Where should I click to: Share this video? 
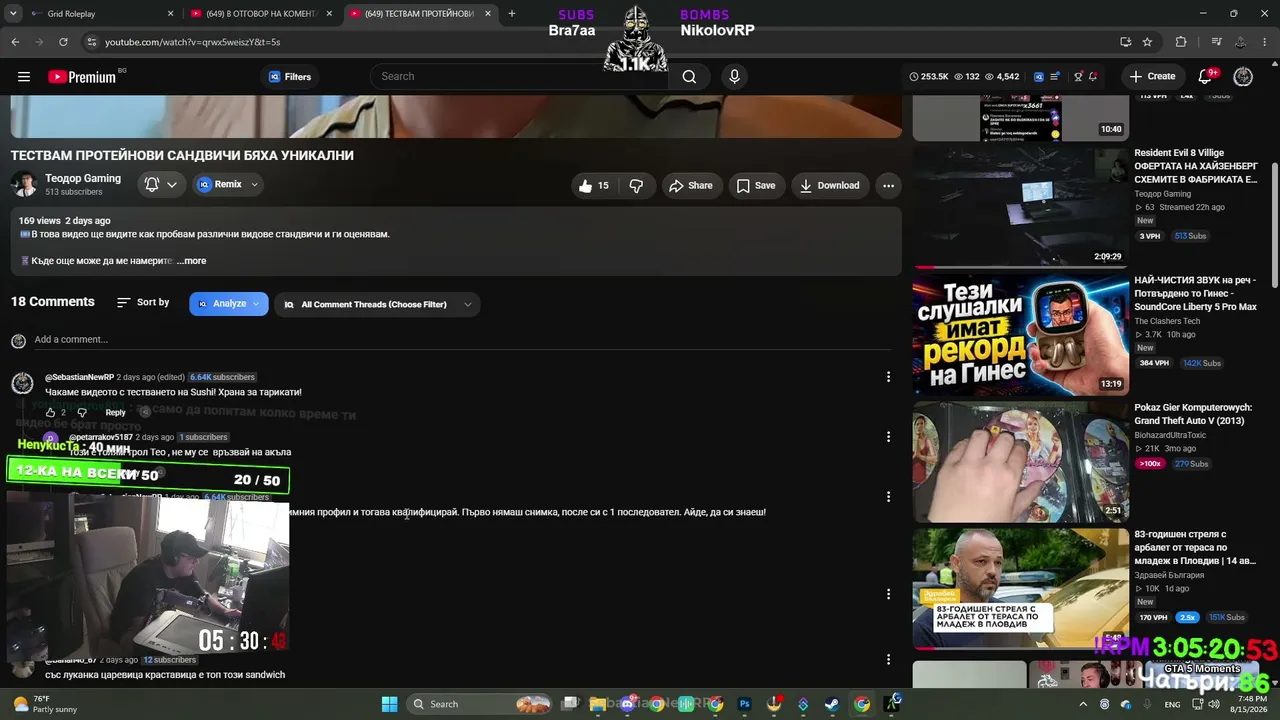coord(690,185)
